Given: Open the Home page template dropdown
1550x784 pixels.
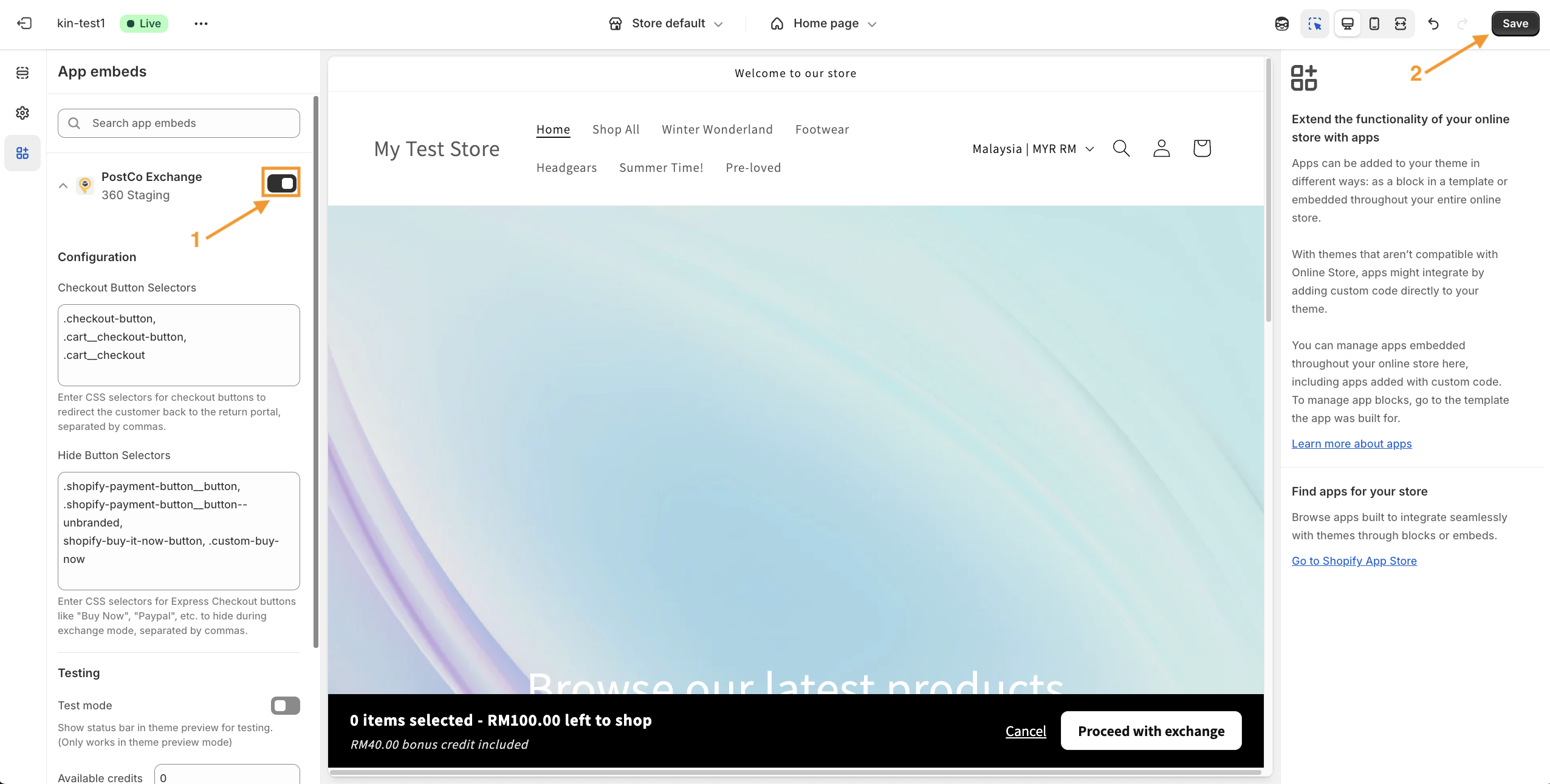Looking at the screenshot, I should pos(824,24).
